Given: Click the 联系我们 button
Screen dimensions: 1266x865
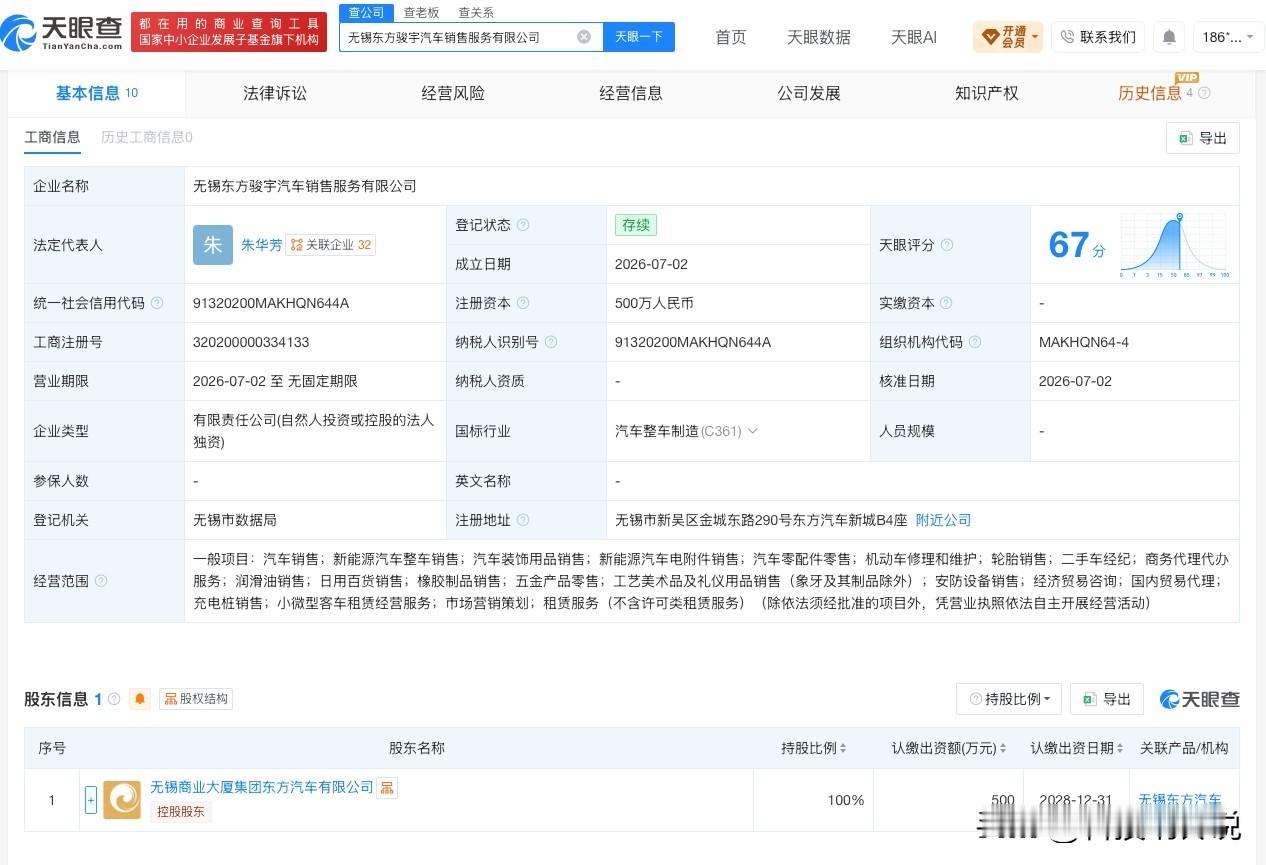Looking at the screenshot, I should (1098, 37).
